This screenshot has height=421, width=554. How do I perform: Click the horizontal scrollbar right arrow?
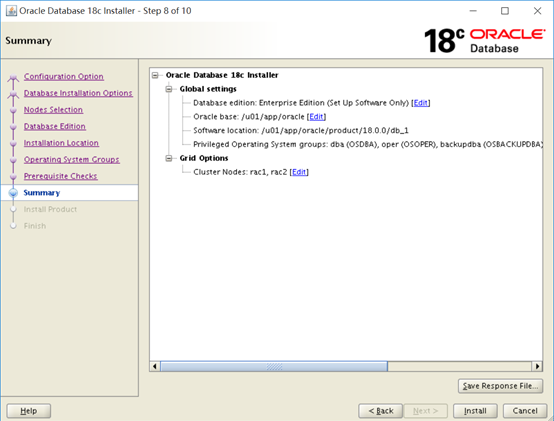point(537,366)
